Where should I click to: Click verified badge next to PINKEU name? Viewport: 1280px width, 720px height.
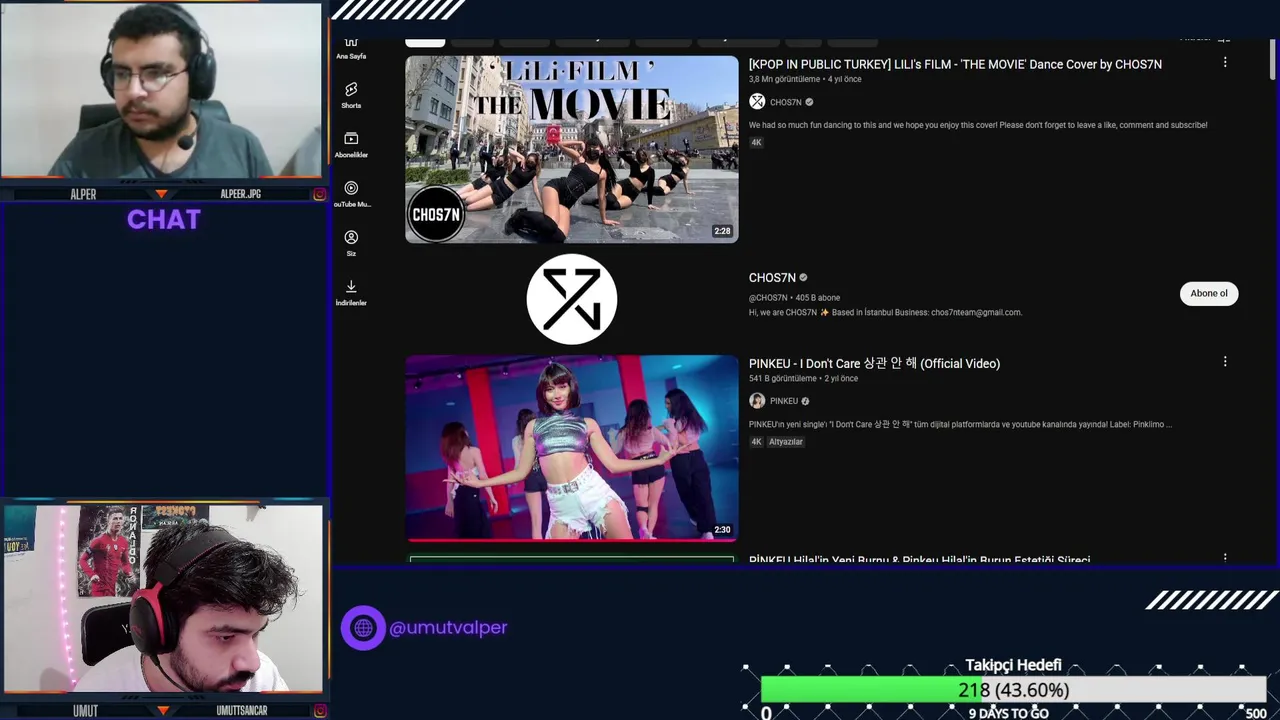click(805, 401)
